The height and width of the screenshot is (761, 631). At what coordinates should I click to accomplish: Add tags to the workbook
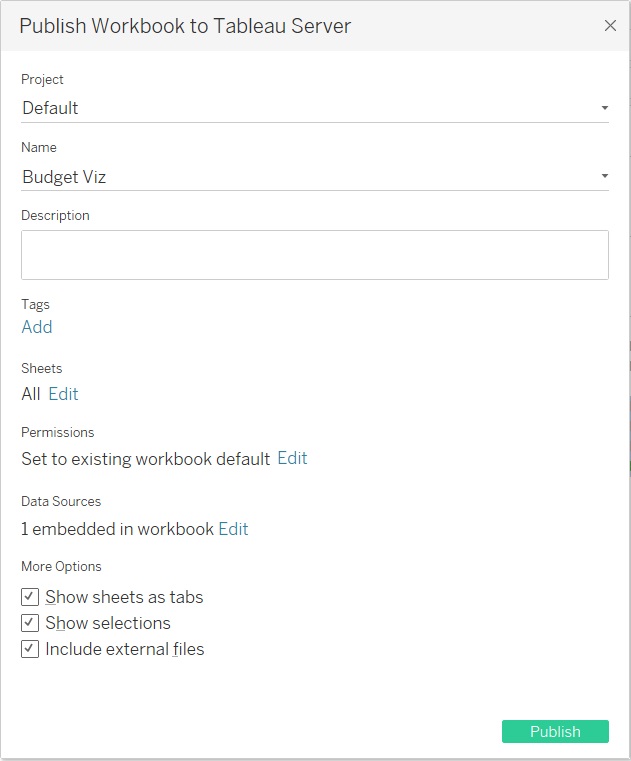(37, 327)
